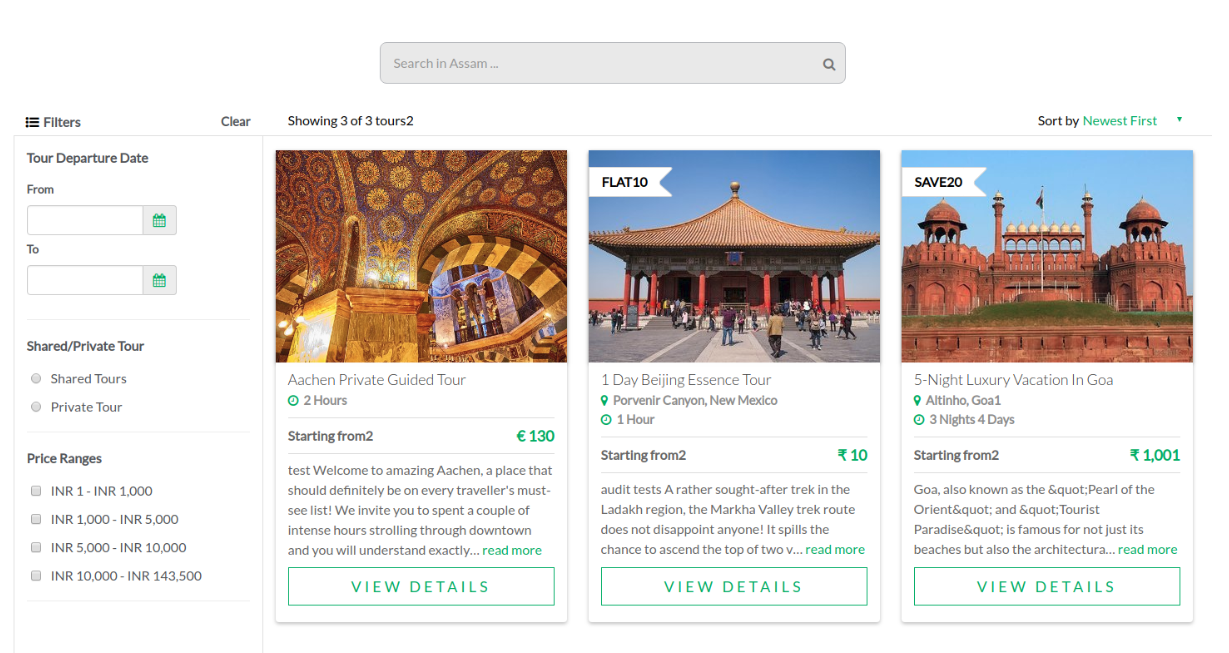Click location pin beside Porvenir Canyon

[605, 401]
